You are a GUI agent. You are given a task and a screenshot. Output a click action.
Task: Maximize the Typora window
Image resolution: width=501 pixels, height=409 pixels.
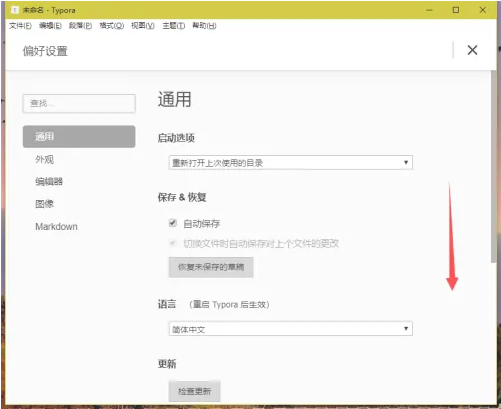[x=456, y=10]
